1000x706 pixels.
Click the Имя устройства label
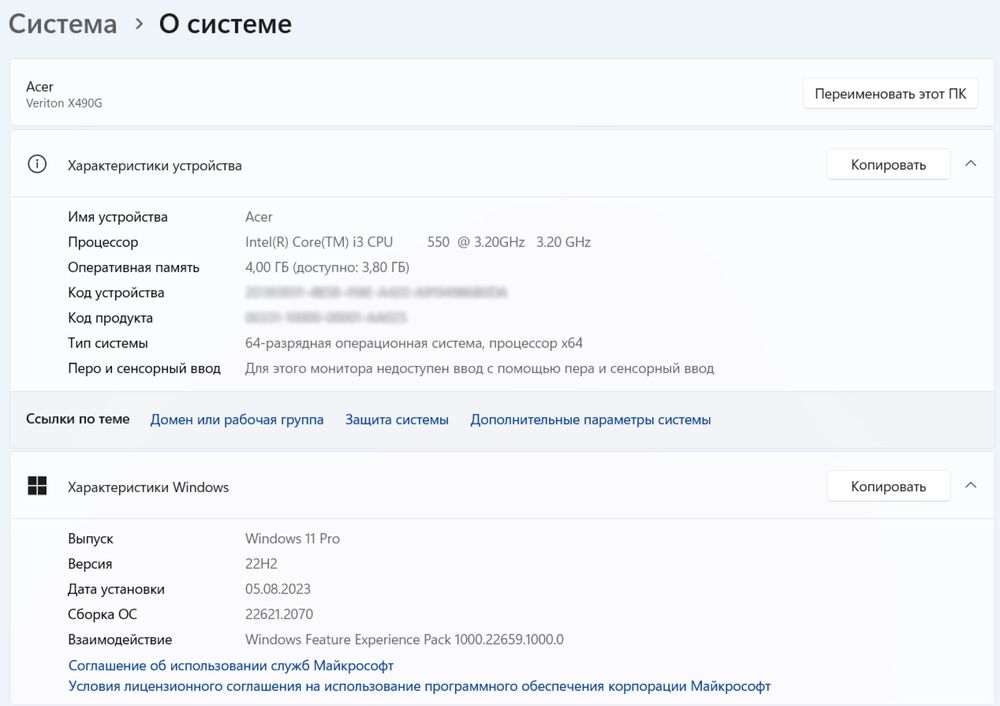pos(117,217)
